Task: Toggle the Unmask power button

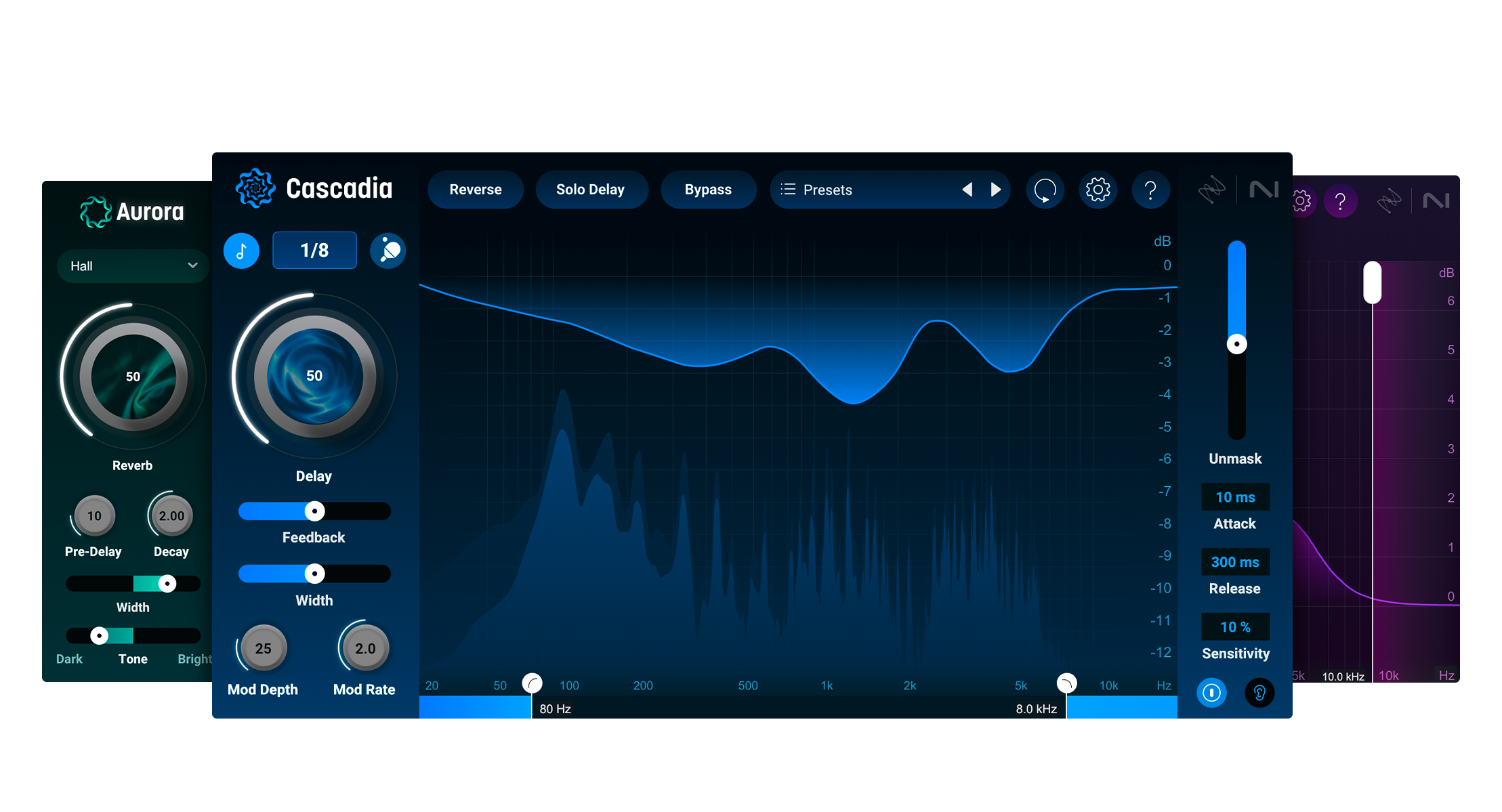Action: tap(1211, 693)
